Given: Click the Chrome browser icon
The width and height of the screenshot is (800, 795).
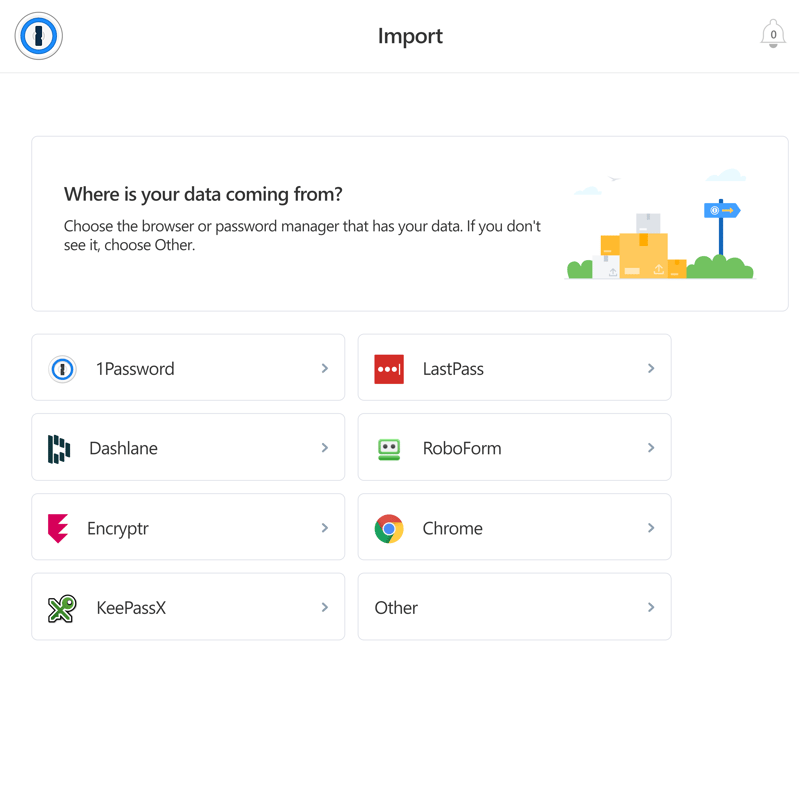Looking at the screenshot, I should click(x=389, y=529).
